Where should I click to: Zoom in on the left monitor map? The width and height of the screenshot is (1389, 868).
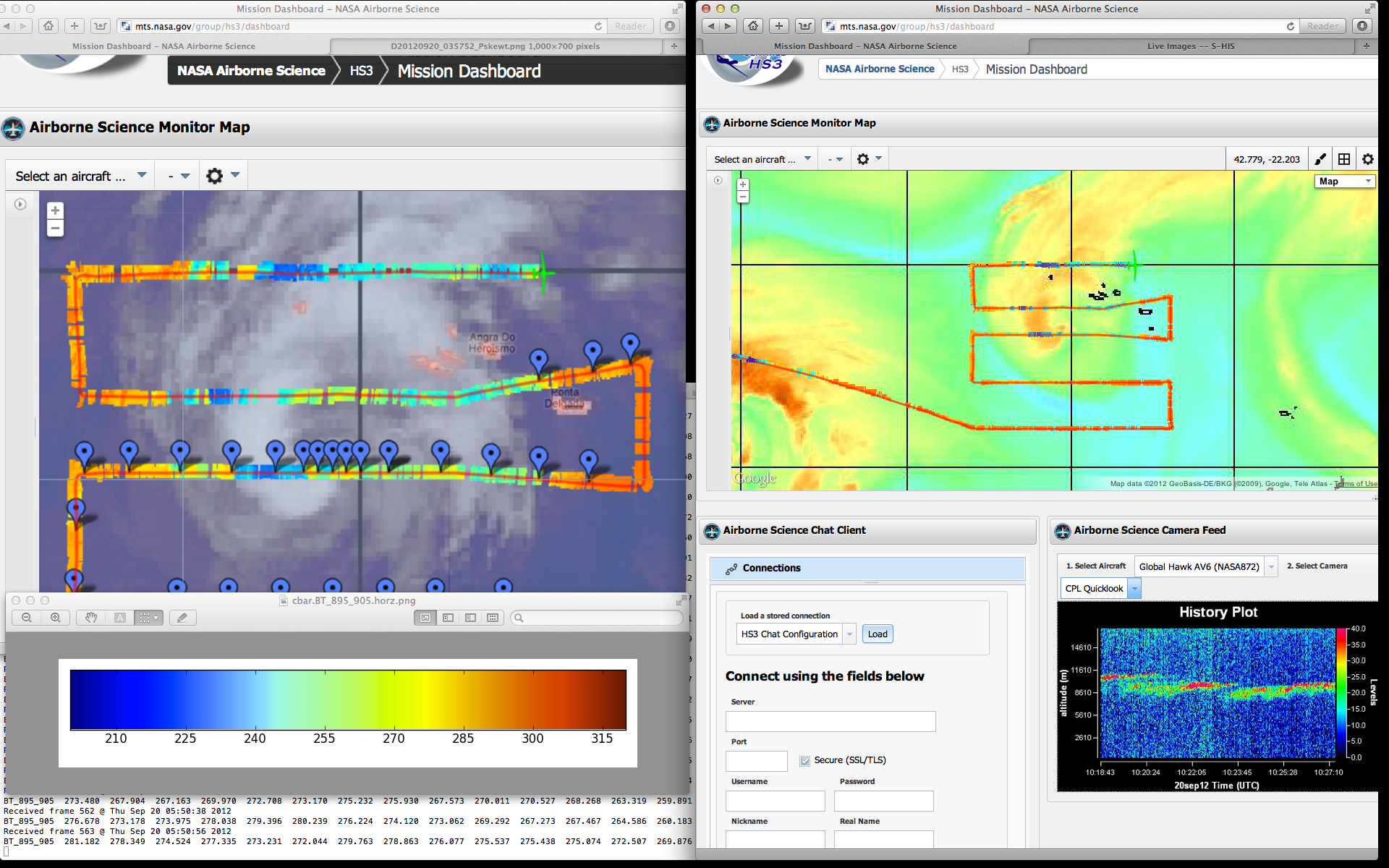point(55,210)
